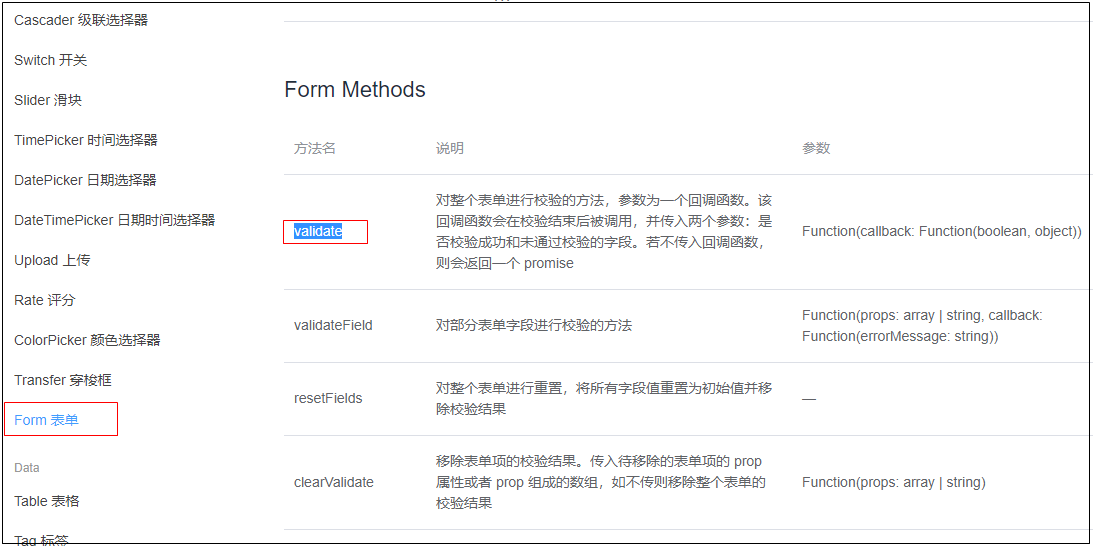
Task: Open DatePicker 日期选择器 page
Action: [85, 180]
